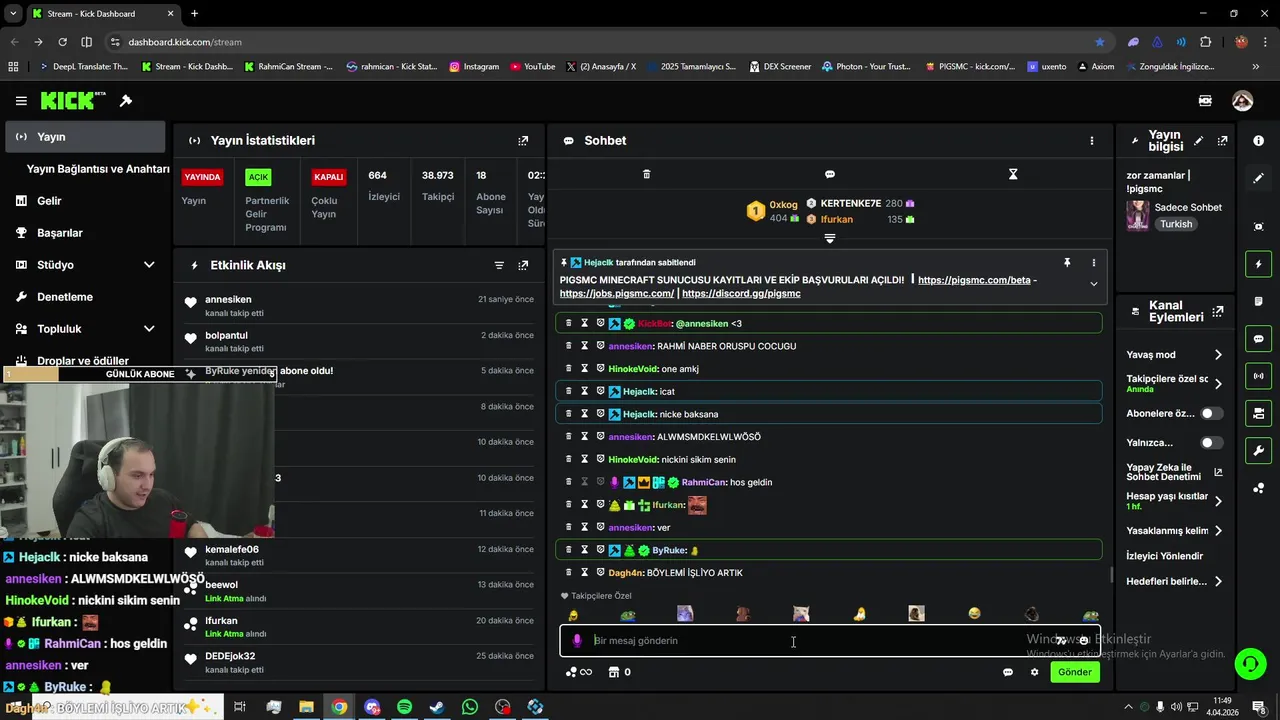Open the Sohbet panel three-dot menu
1280x720 pixels.
[1092, 141]
